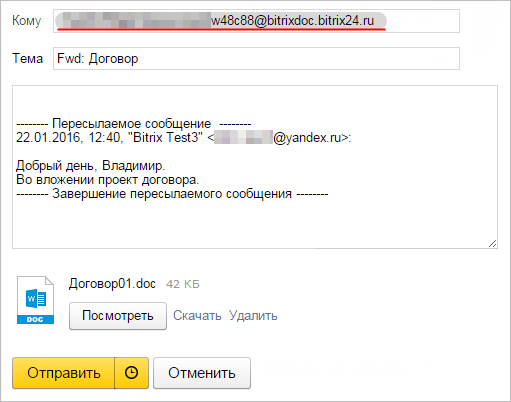Click the recipient address chip in Кому
The width and height of the screenshot is (511, 402).
(x=221, y=21)
